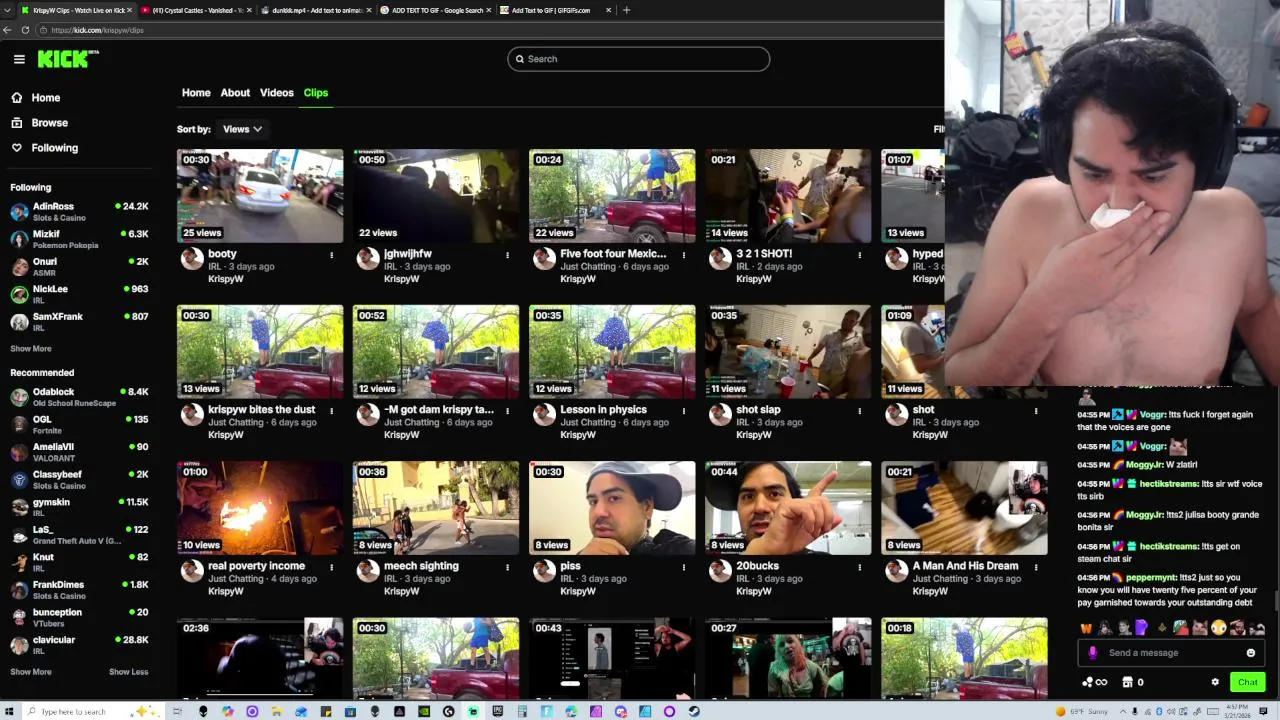Switch to the About channel tab

point(235,93)
